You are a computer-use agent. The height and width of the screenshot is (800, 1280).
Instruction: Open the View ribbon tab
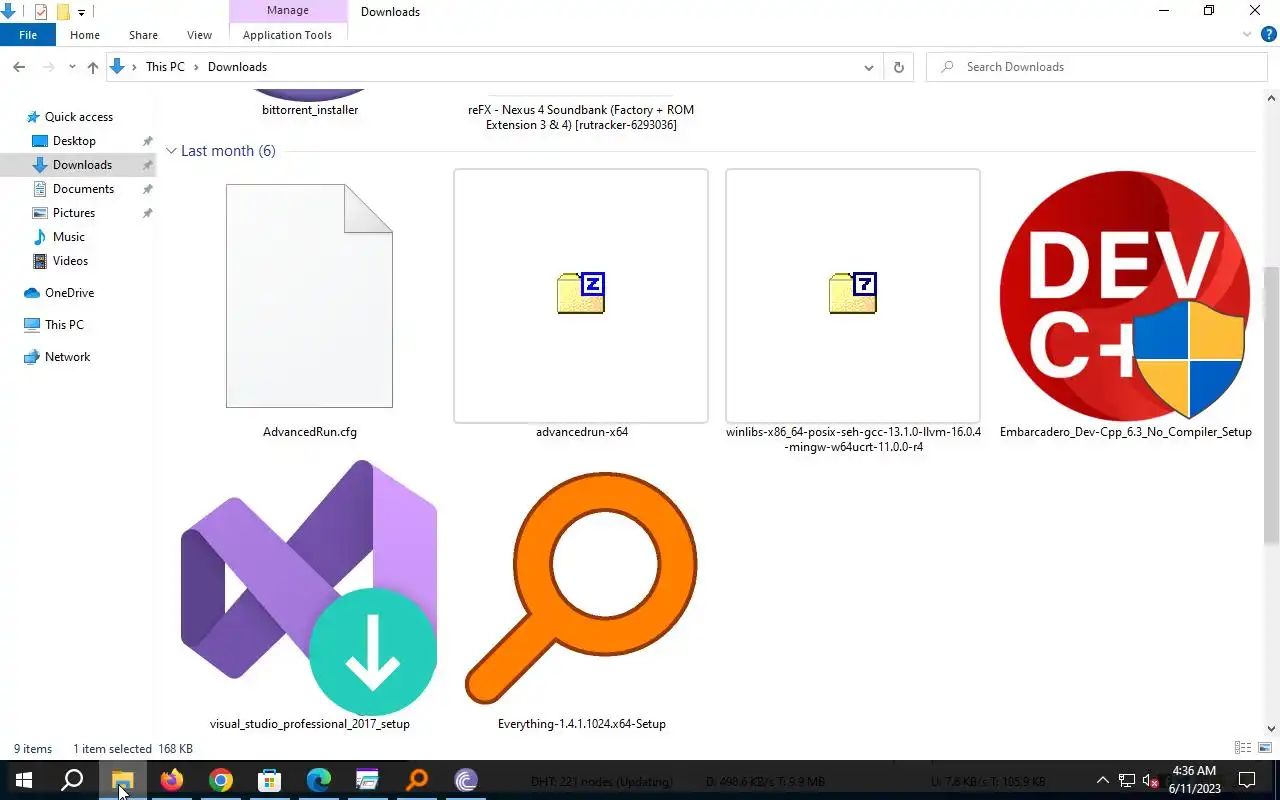199,35
